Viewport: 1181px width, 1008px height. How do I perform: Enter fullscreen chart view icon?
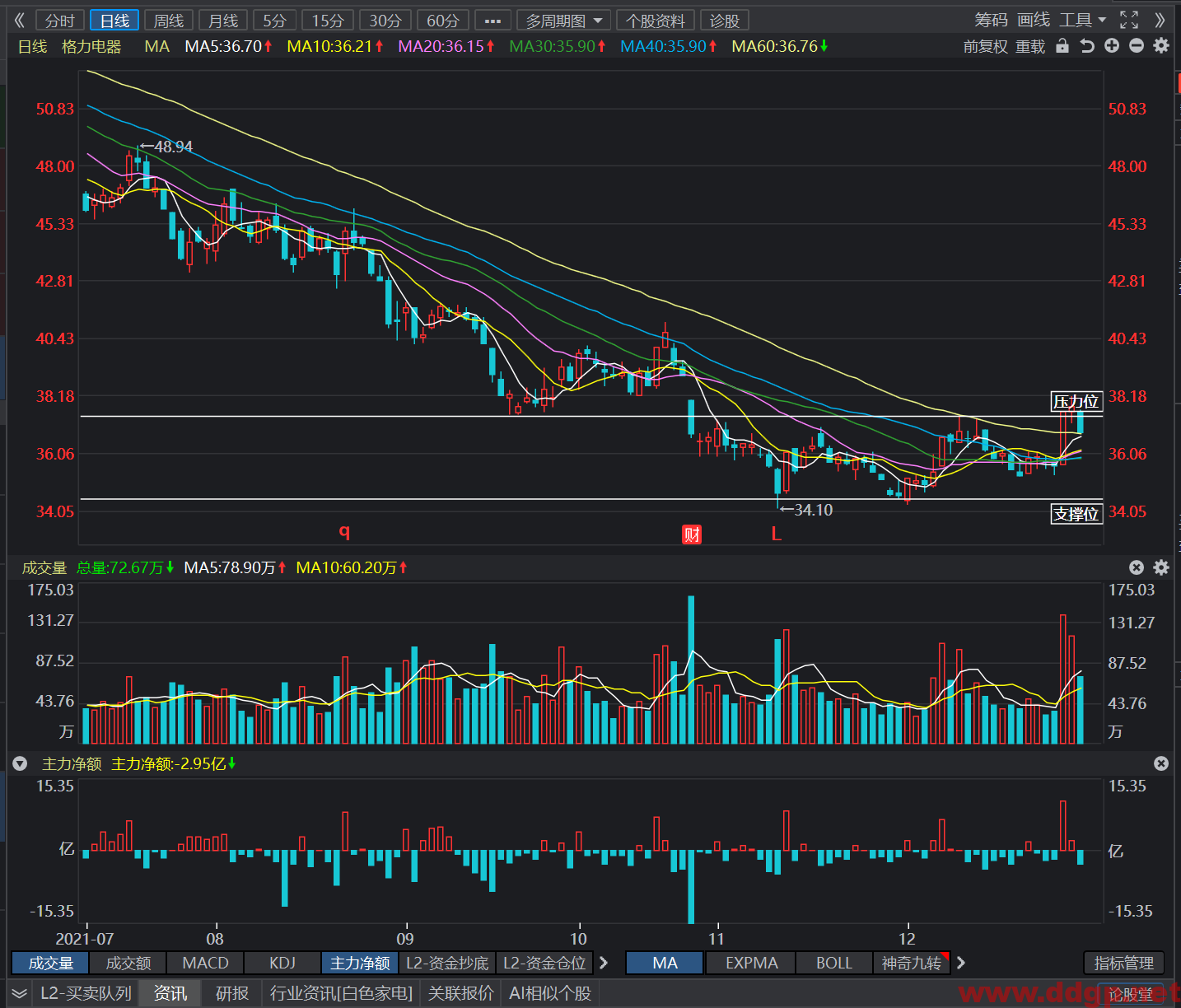1129,20
